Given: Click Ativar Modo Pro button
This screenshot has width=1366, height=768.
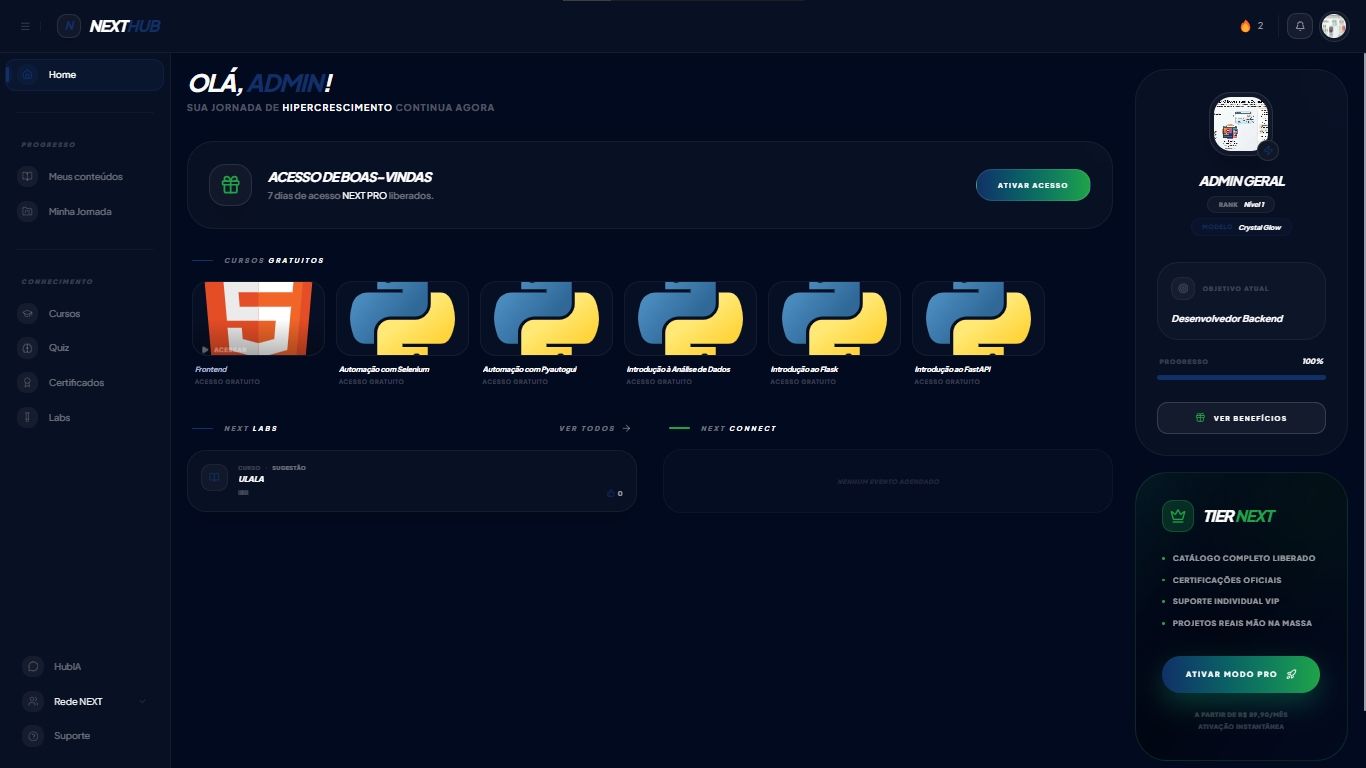Looking at the screenshot, I should (1240, 674).
